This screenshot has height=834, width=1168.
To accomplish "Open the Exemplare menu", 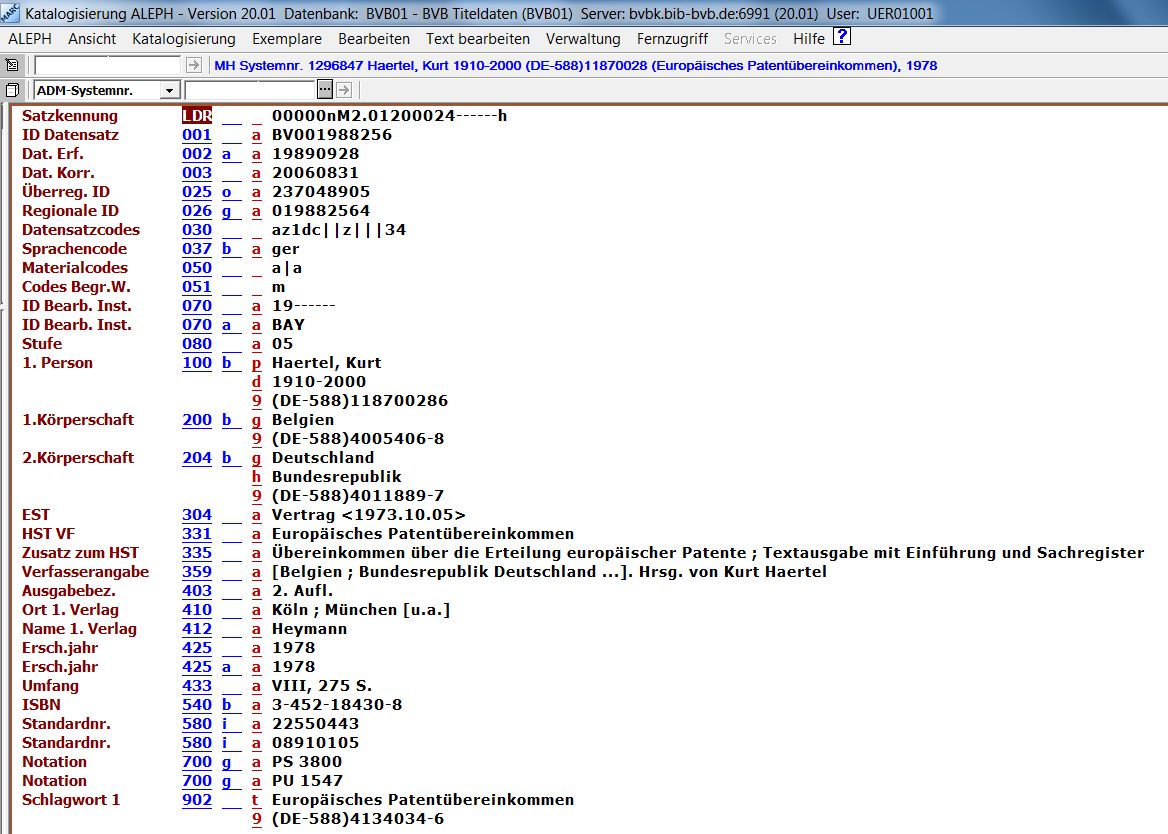I will [287, 39].
